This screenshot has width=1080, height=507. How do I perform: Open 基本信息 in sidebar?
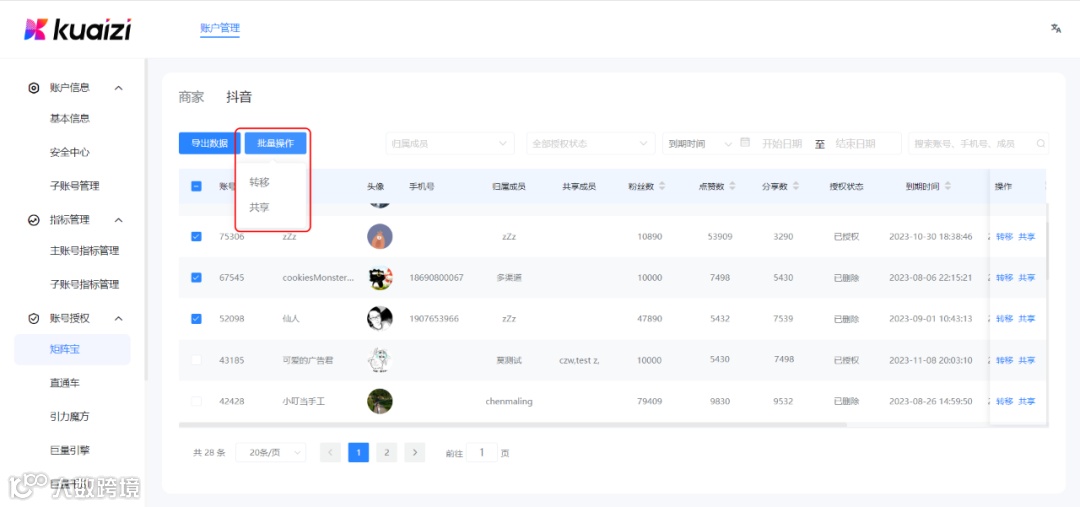click(70, 118)
